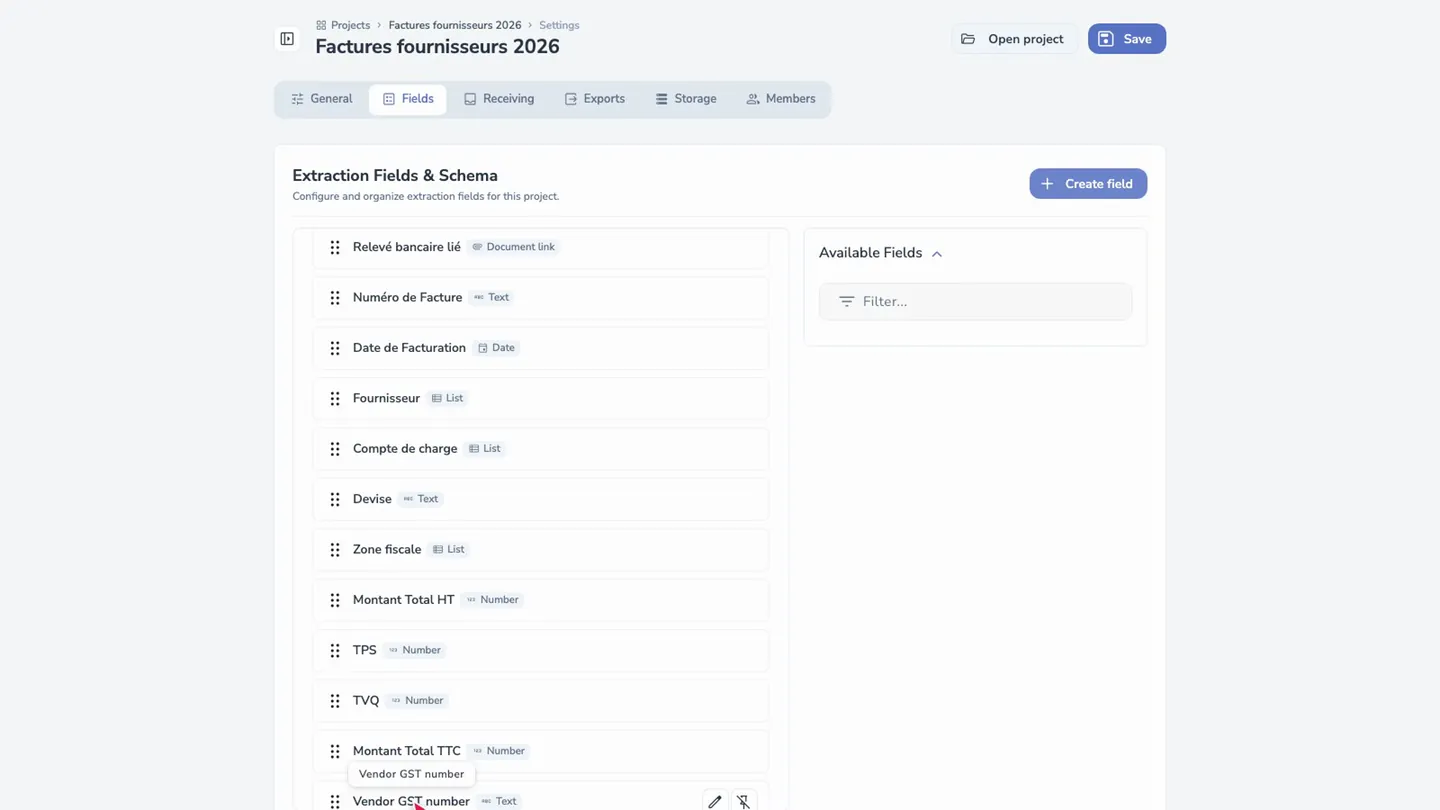Click the drag handle for Date de Facturation

335,348
